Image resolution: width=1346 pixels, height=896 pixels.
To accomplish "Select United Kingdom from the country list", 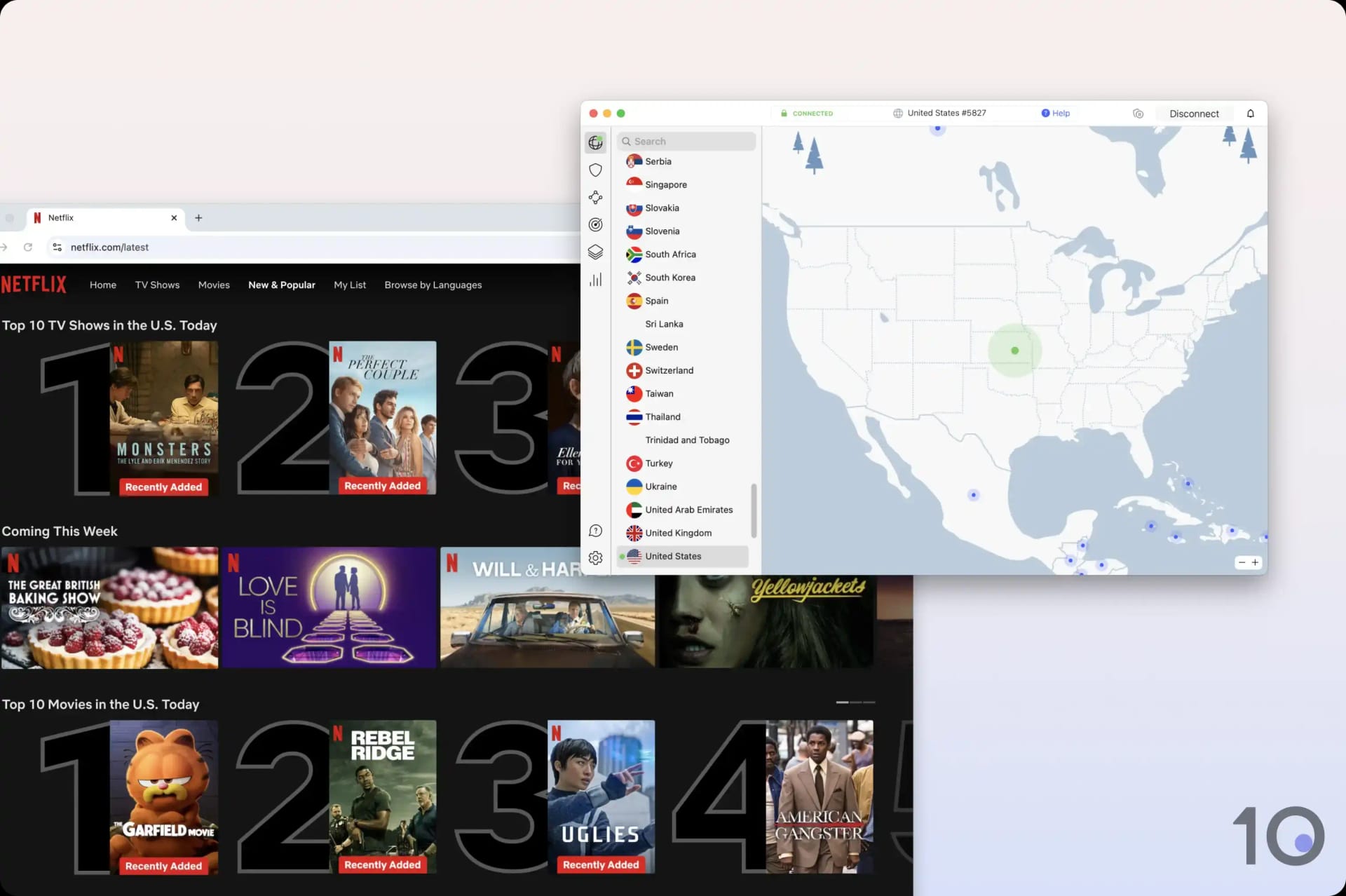I will click(x=678, y=532).
